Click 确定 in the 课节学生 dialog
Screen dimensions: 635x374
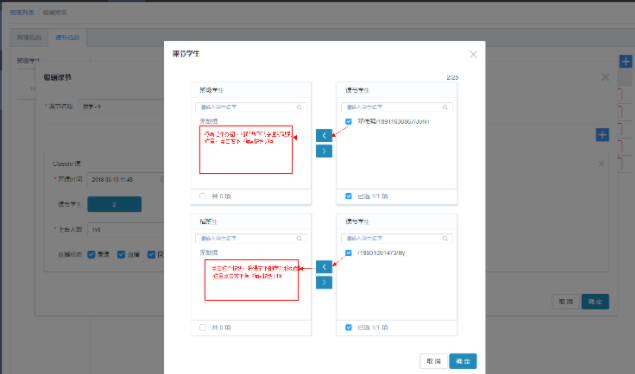point(463,361)
